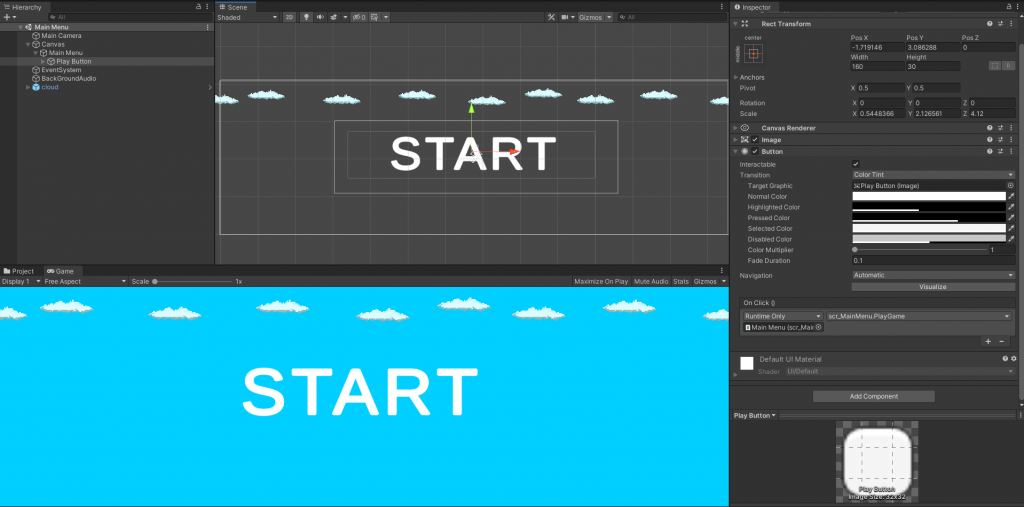This screenshot has width=1024, height=507.
Task: Remove the On Click entry with minus
Action: (x=1002, y=341)
